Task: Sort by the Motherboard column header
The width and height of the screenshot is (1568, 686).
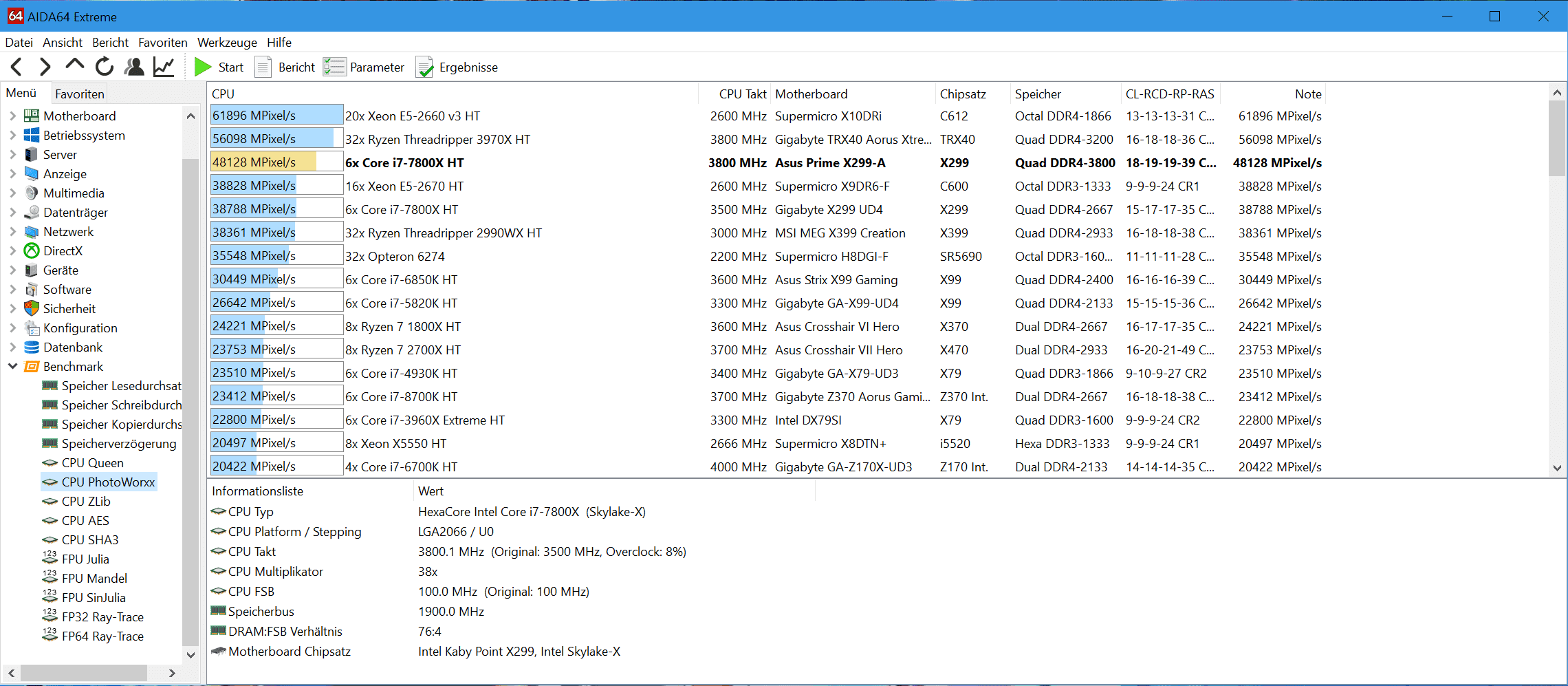Action: click(x=853, y=94)
